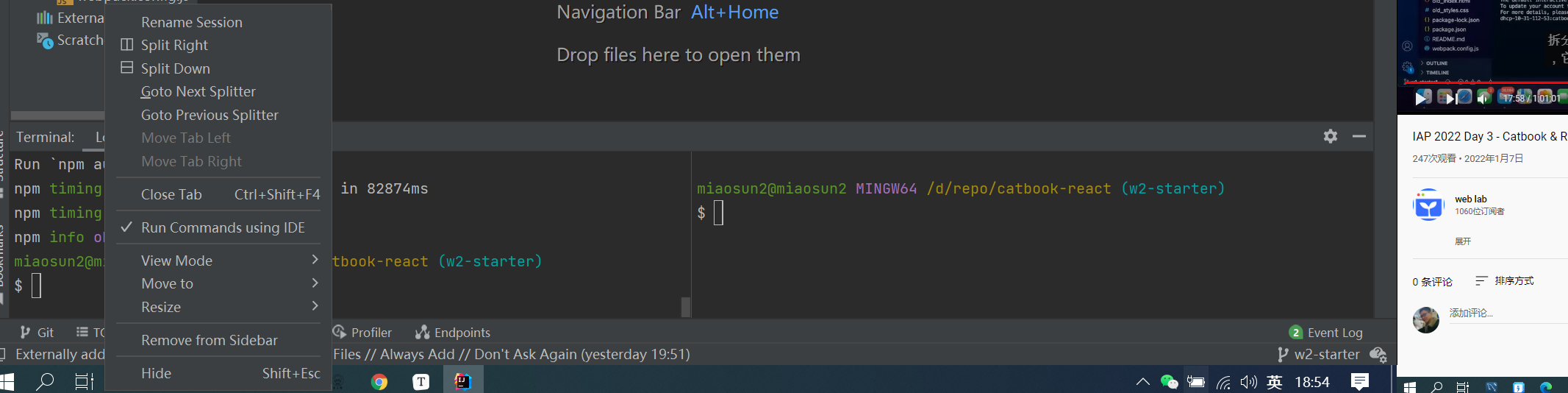
Task: Open the web lab channel avatar
Action: tap(1428, 205)
